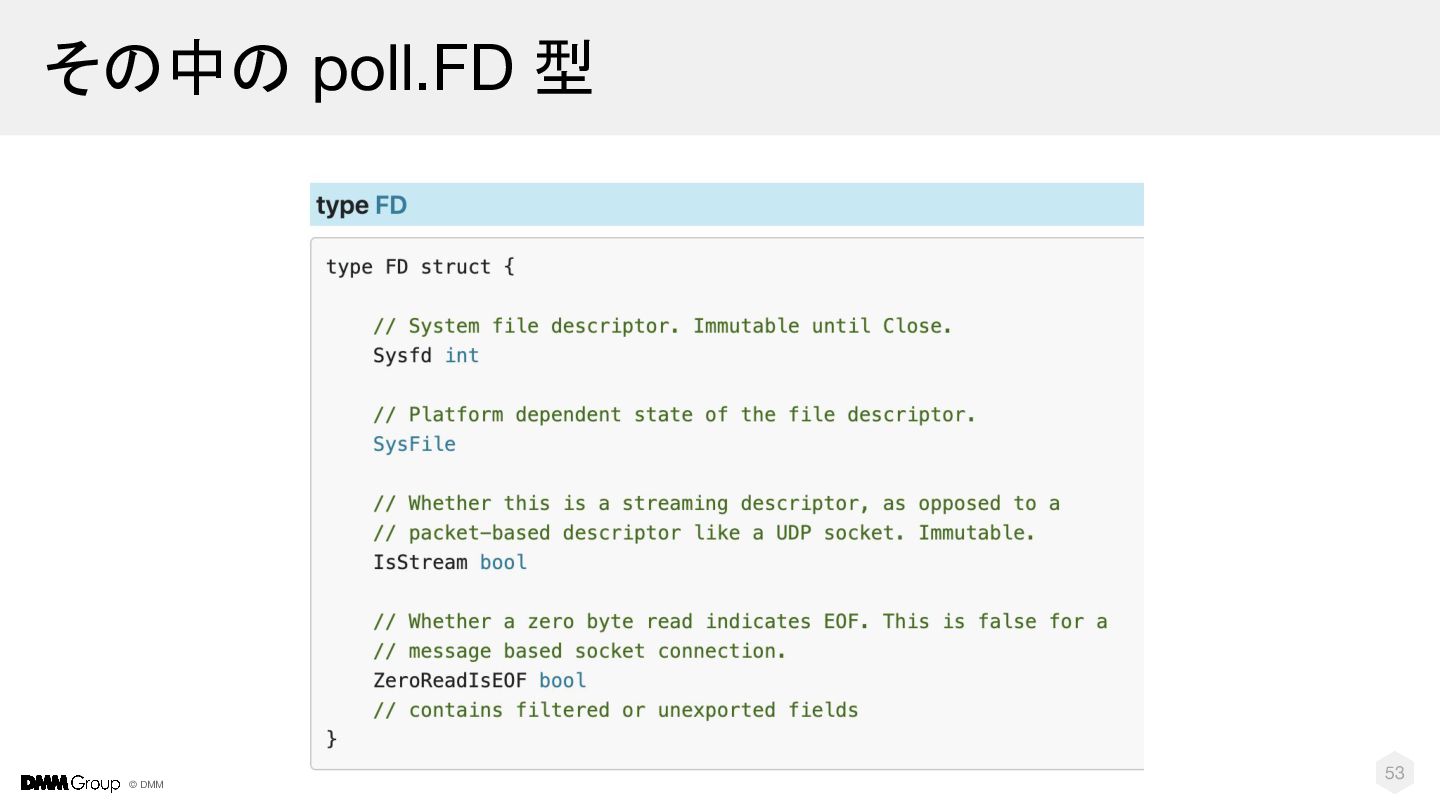Viewport: 1440px width, 810px height.
Task: Click the IsStream field name
Action: pos(420,562)
